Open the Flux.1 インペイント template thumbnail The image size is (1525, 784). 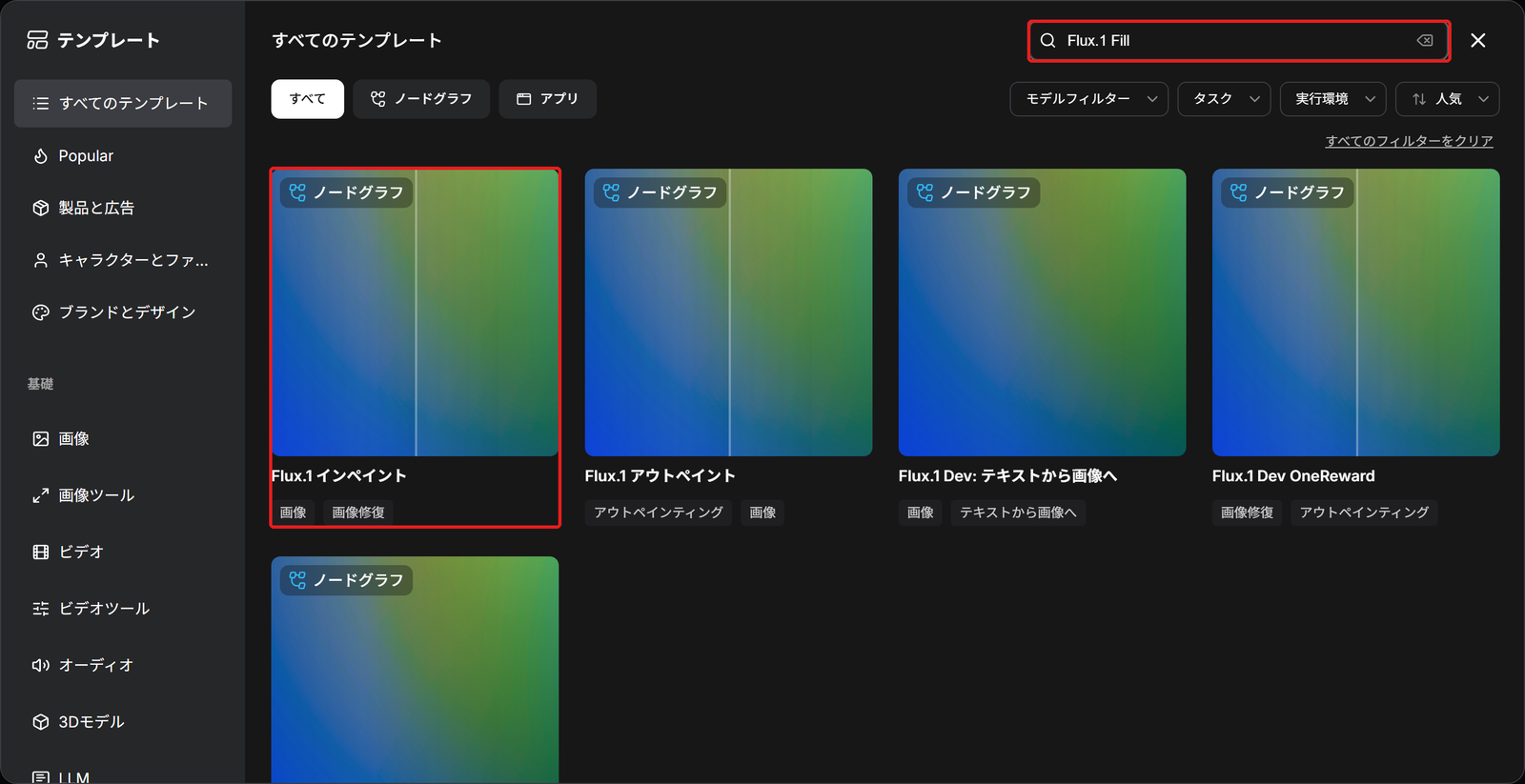(x=416, y=312)
